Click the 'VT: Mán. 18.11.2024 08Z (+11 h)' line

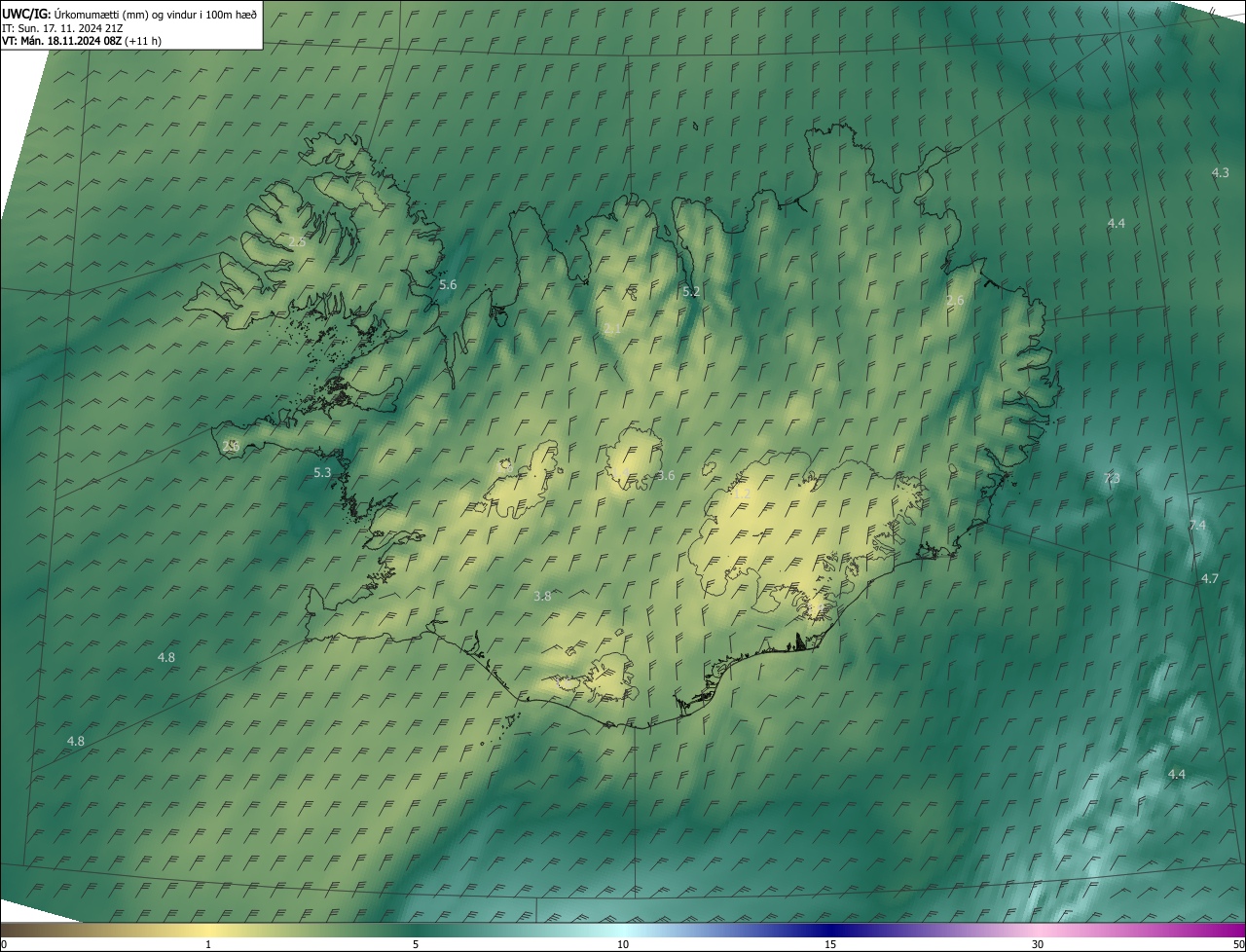[82, 41]
